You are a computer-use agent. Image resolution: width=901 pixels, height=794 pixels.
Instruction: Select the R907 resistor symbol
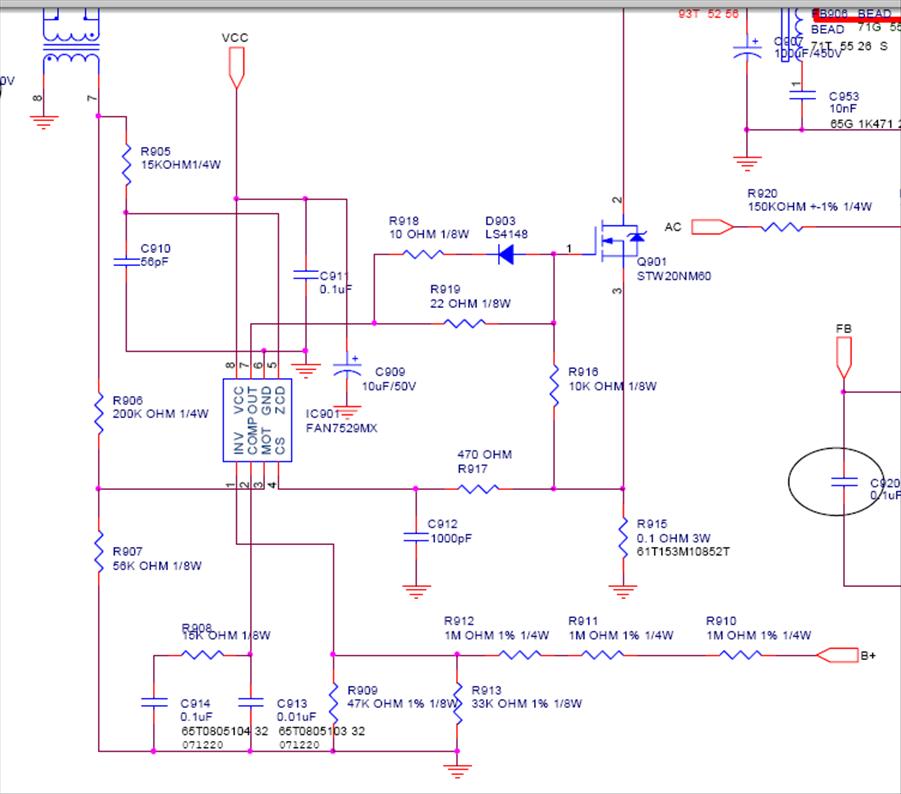[98, 552]
